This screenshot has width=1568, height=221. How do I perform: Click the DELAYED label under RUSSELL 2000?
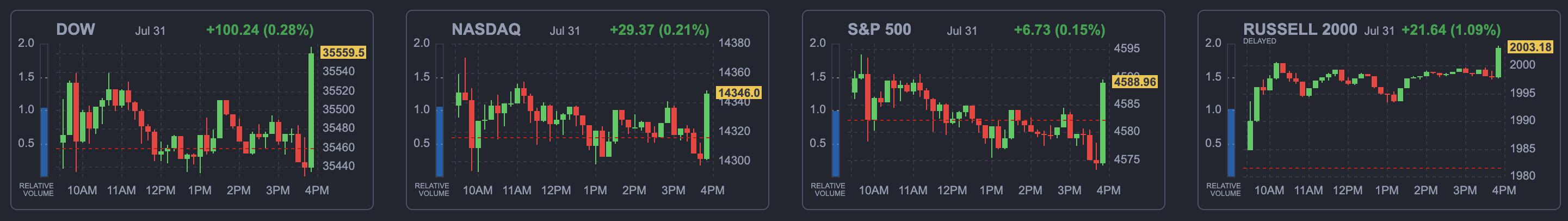pos(1260,41)
